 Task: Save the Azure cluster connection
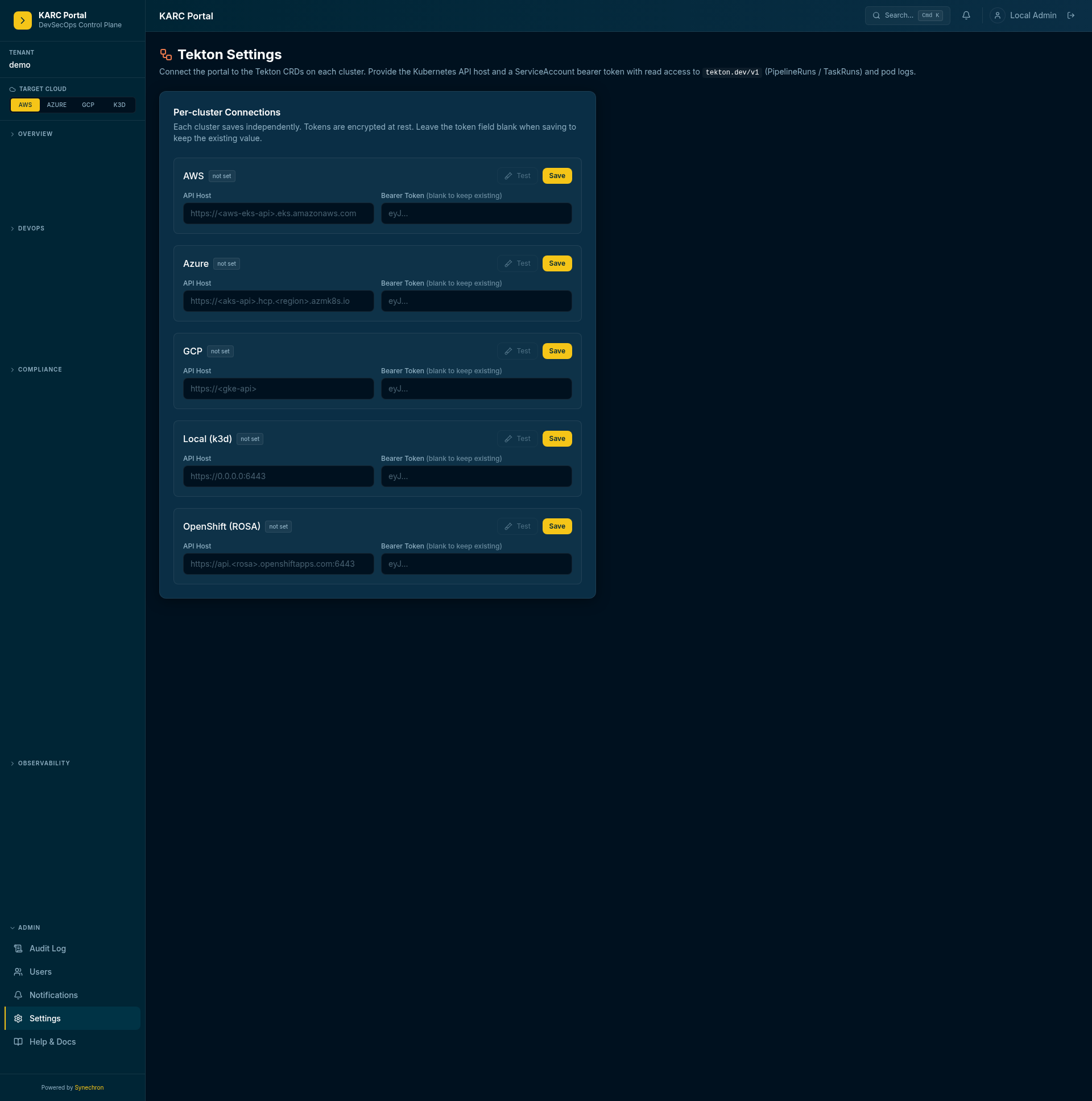click(557, 263)
